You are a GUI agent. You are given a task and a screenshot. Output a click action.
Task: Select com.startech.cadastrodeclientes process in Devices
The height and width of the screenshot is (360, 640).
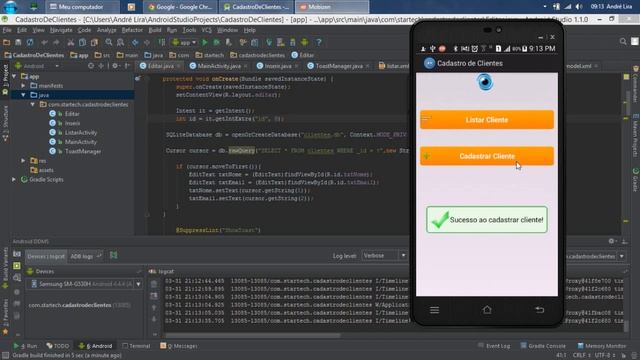point(79,305)
